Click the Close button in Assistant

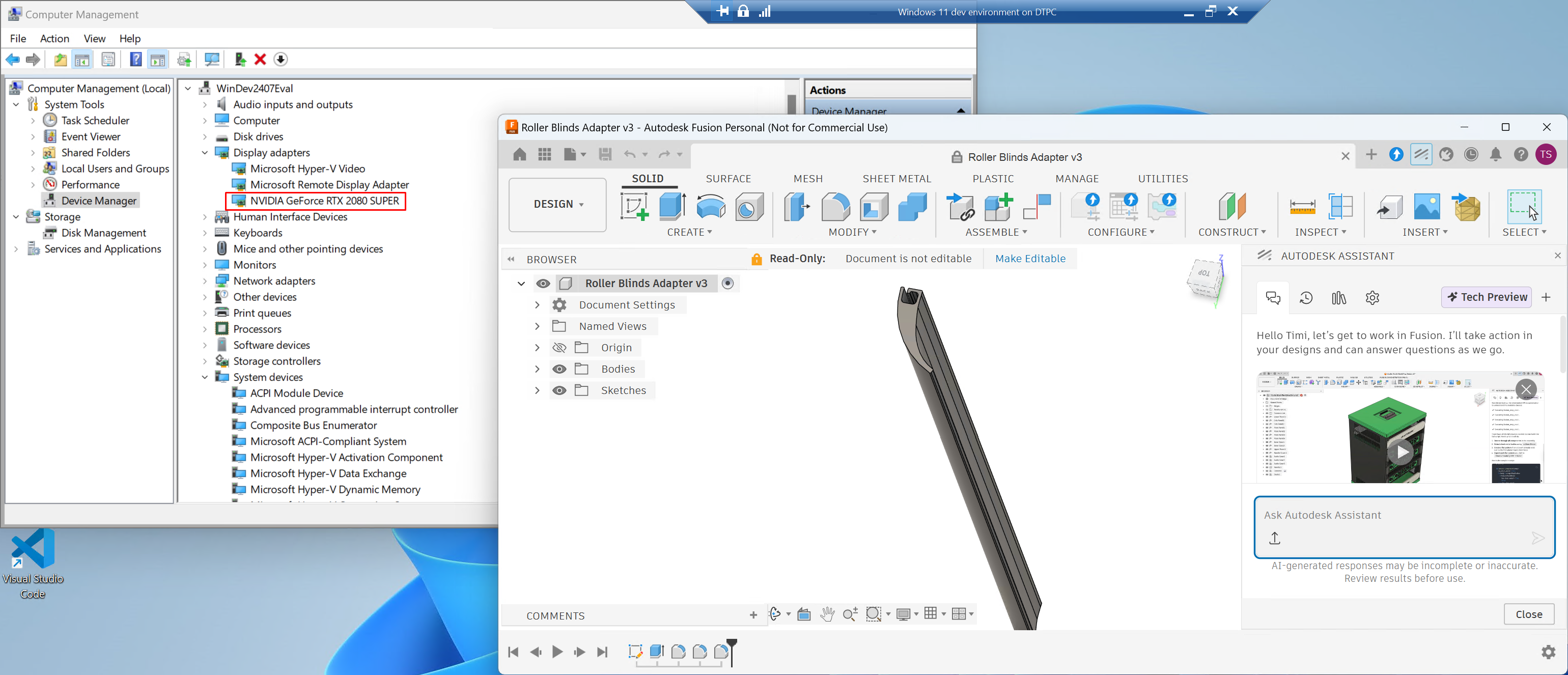coord(1528,614)
